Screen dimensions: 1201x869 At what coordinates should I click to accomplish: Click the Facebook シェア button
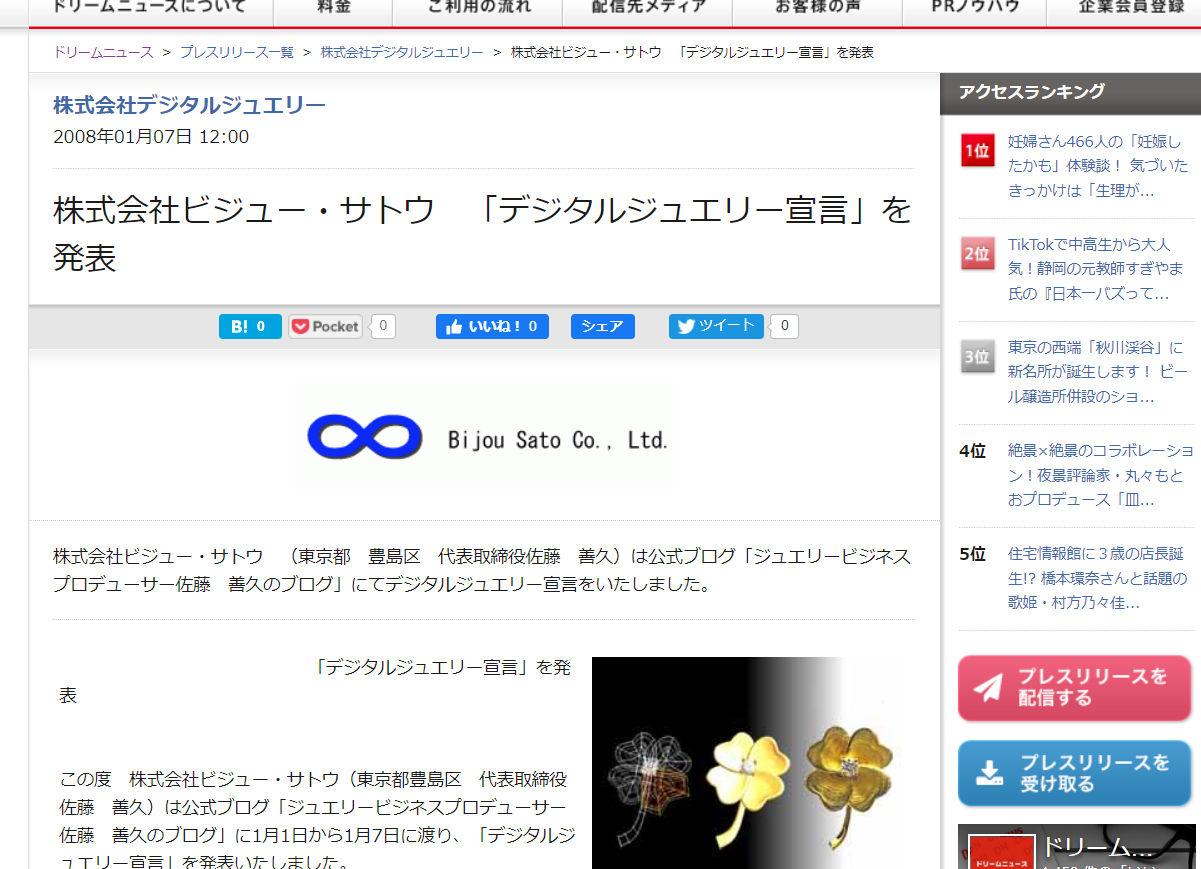(603, 326)
